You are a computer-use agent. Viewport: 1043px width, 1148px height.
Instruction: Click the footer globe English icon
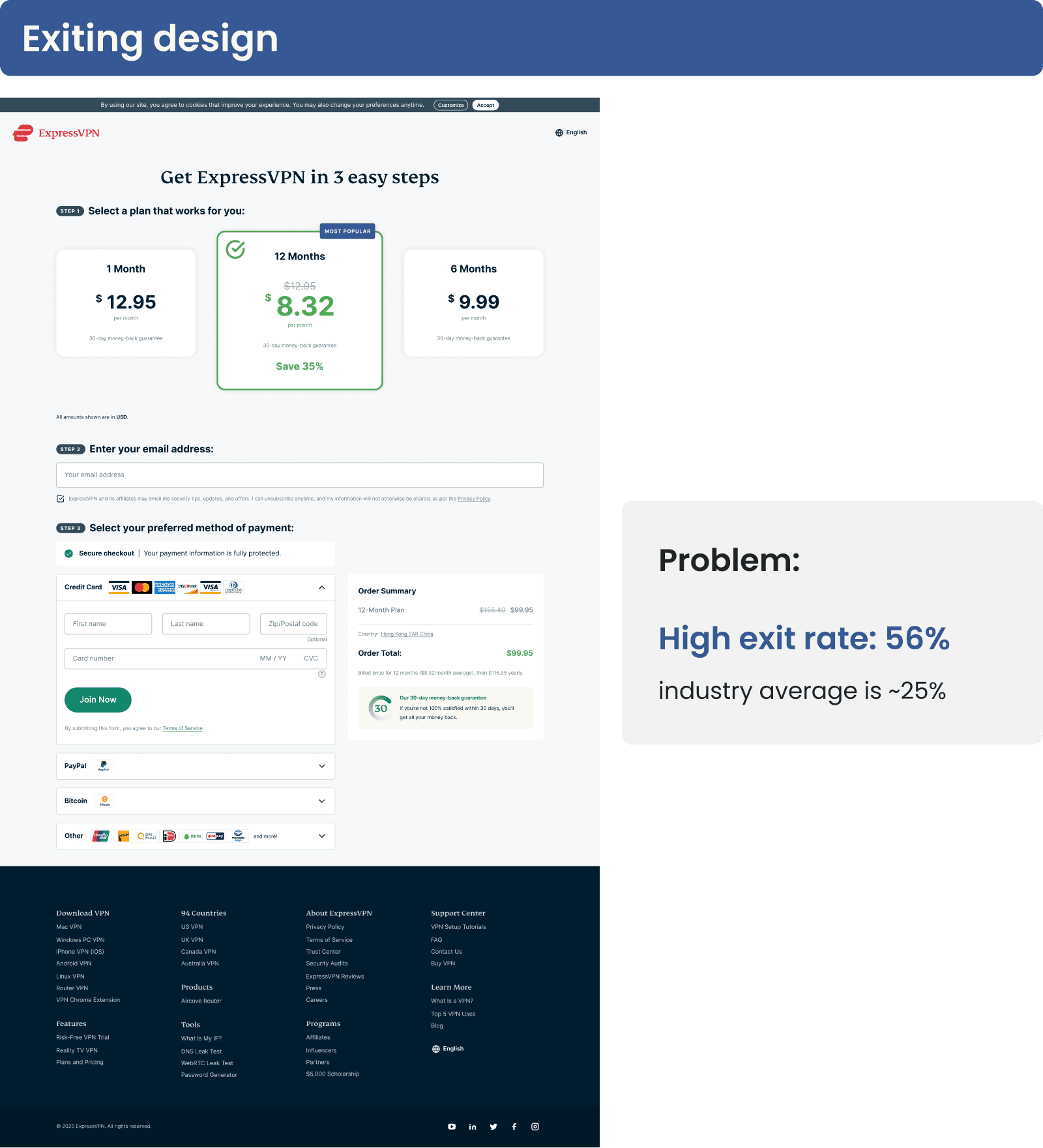tap(436, 1049)
